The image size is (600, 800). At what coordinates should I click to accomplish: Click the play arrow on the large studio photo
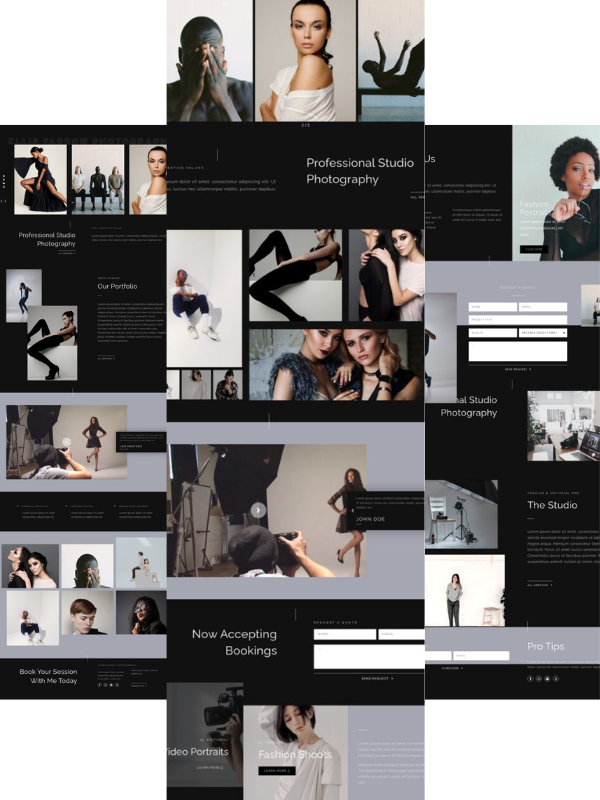point(258,510)
